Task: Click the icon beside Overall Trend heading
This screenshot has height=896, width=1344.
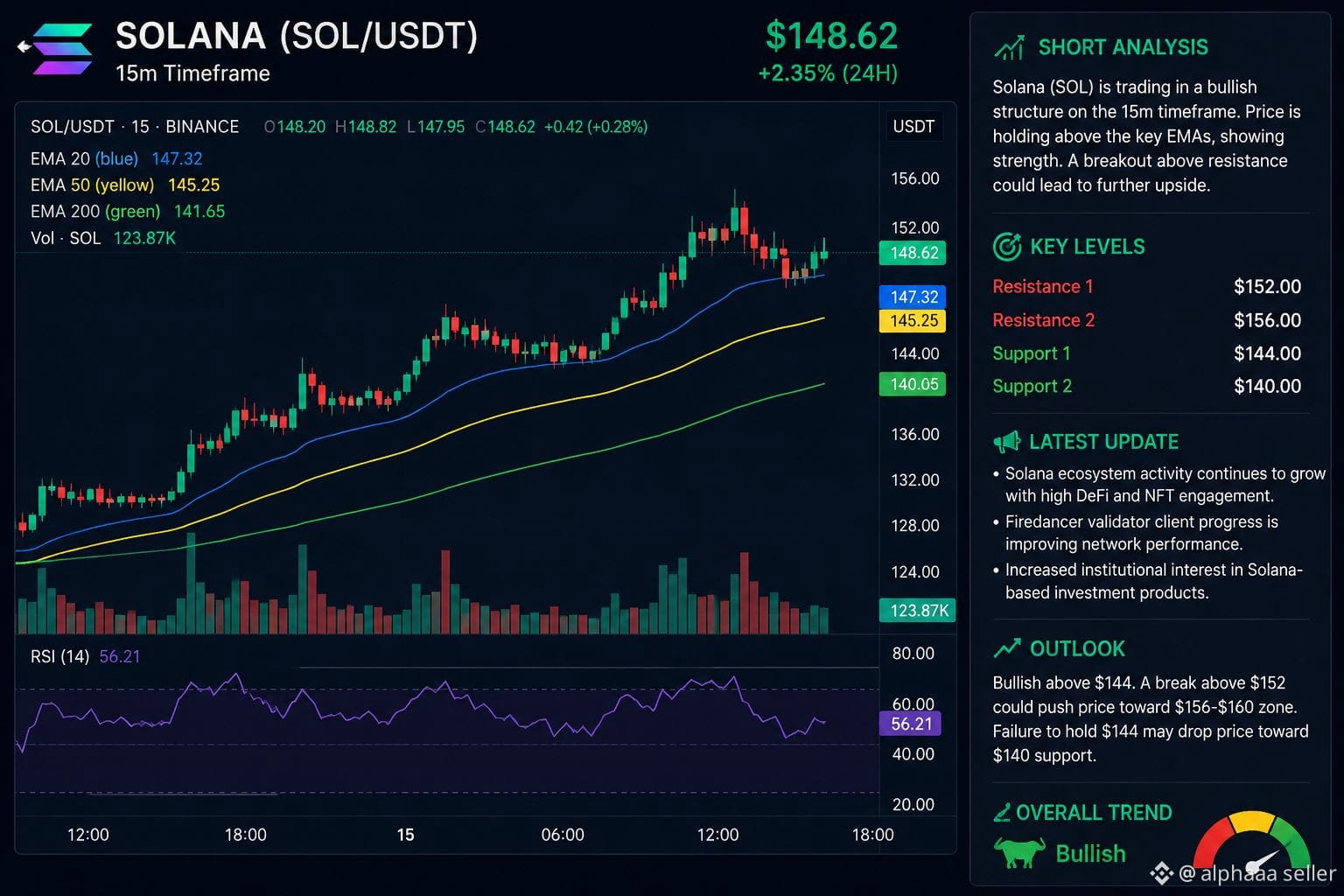Action: (1002, 813)
